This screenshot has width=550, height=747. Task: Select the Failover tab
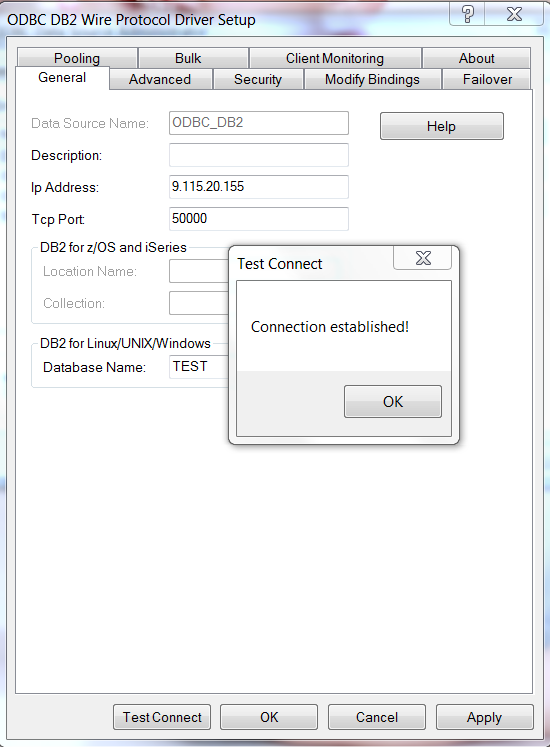487,79
